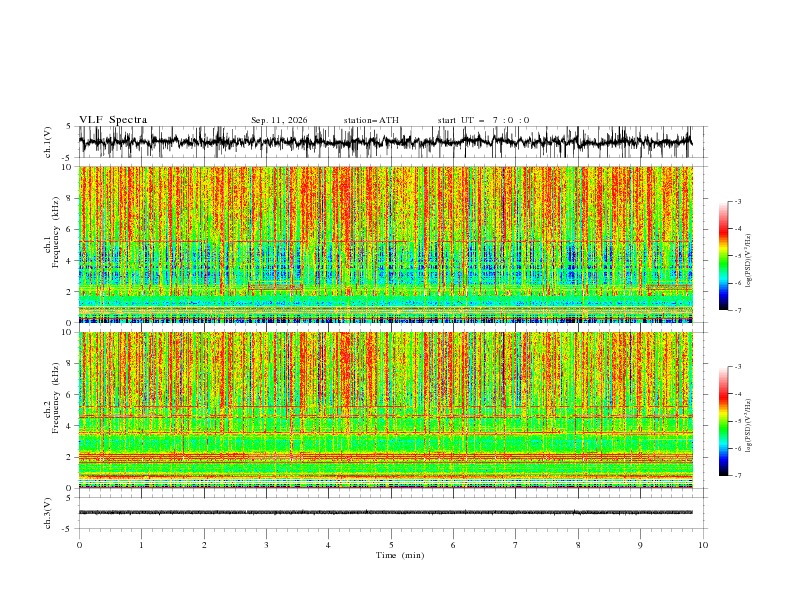Click the VLF Spectra title text
Viewport: 792px width, 612px height.
pos(113,120)
